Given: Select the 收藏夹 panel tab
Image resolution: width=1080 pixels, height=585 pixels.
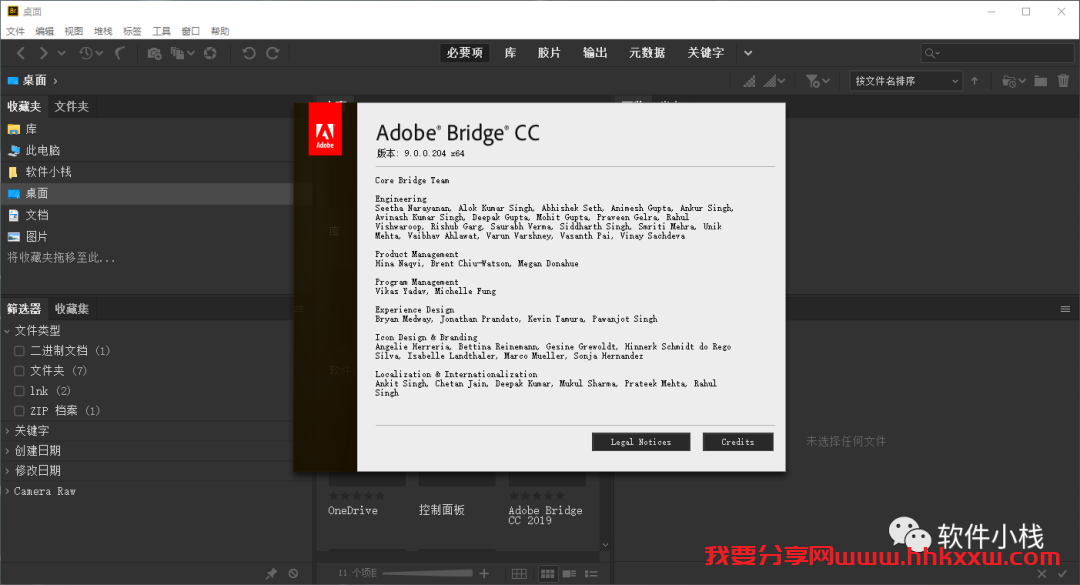Looking at the screenshot, I should 24,107.
